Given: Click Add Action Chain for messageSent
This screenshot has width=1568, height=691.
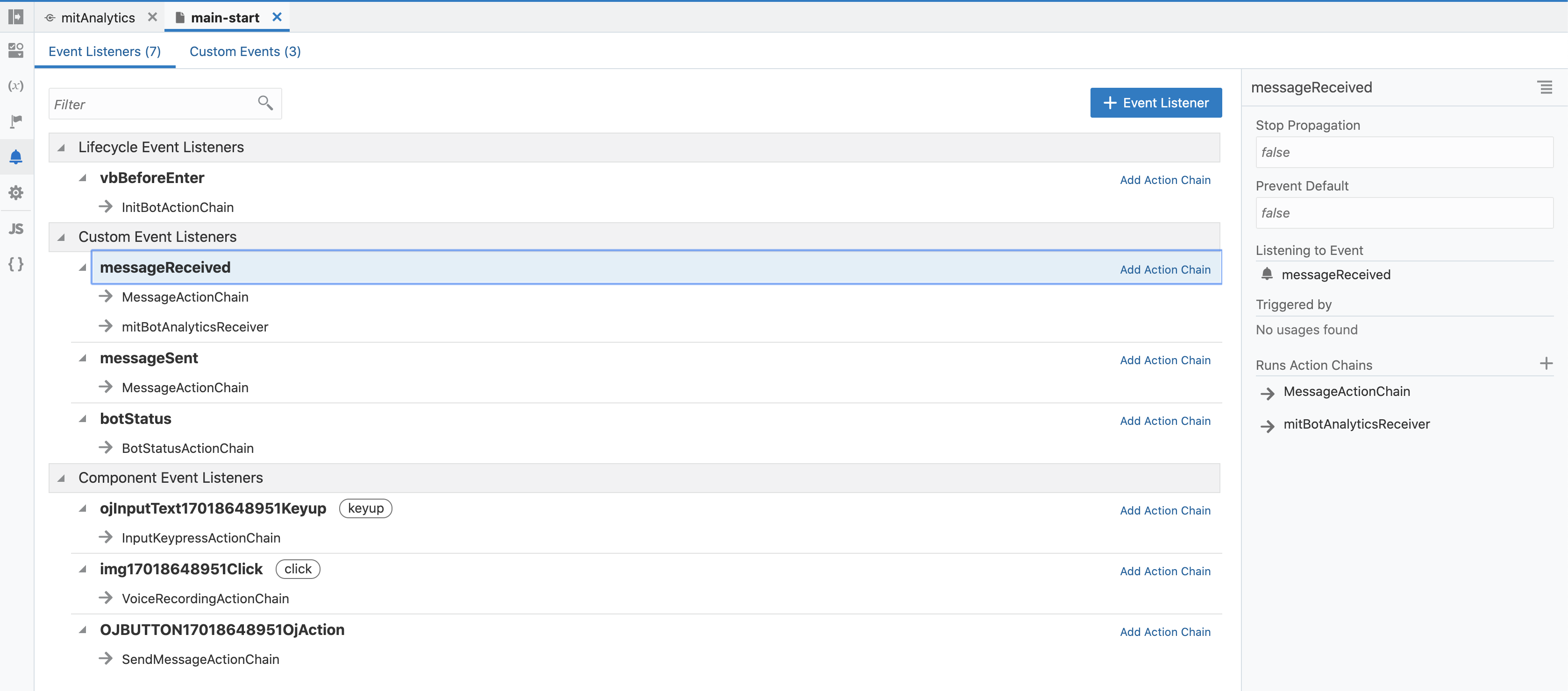Looking at the screenshot, I should point(1164,360).
